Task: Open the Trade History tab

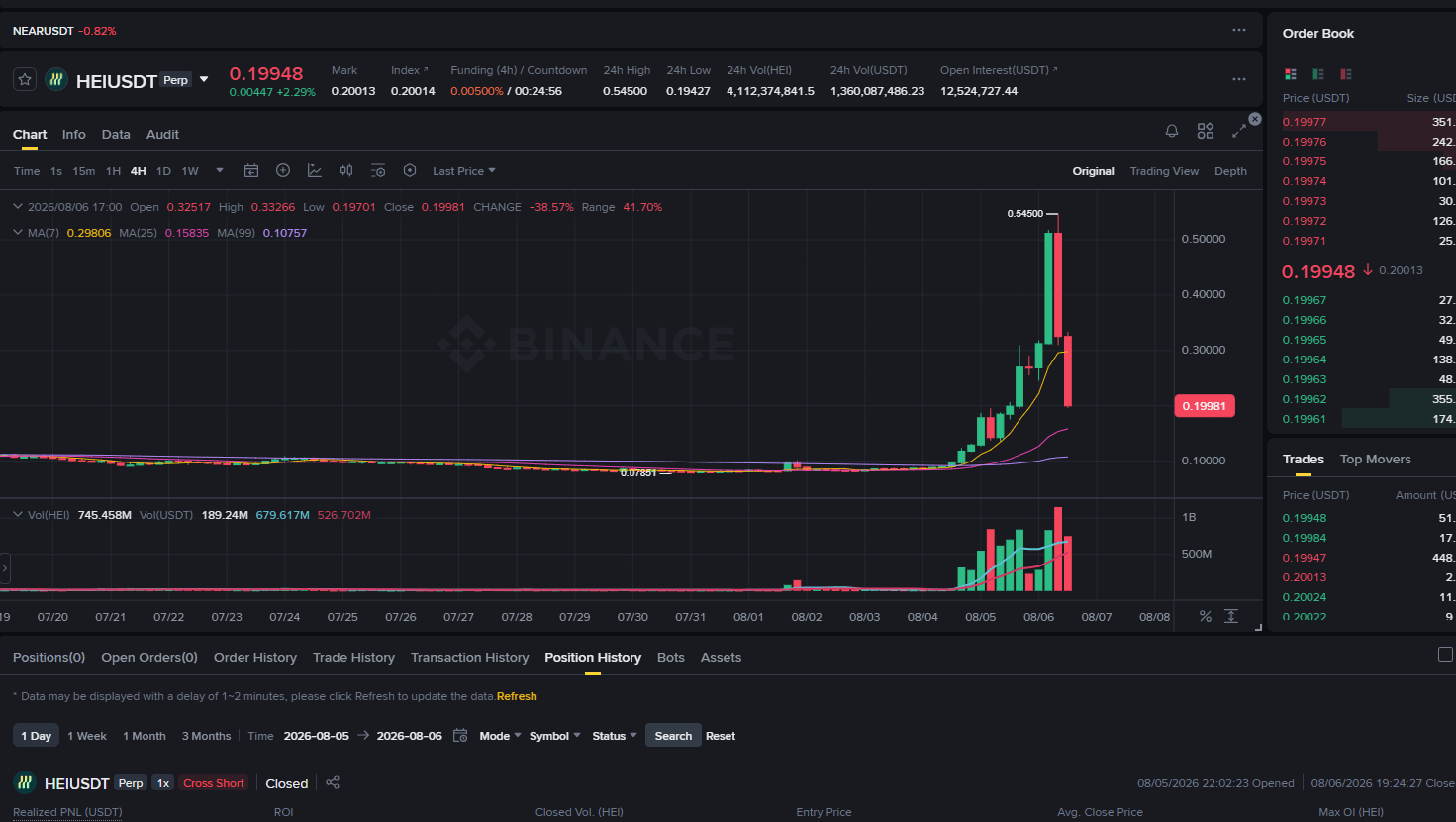Action: pyautogui.click(x=353, y=657)
